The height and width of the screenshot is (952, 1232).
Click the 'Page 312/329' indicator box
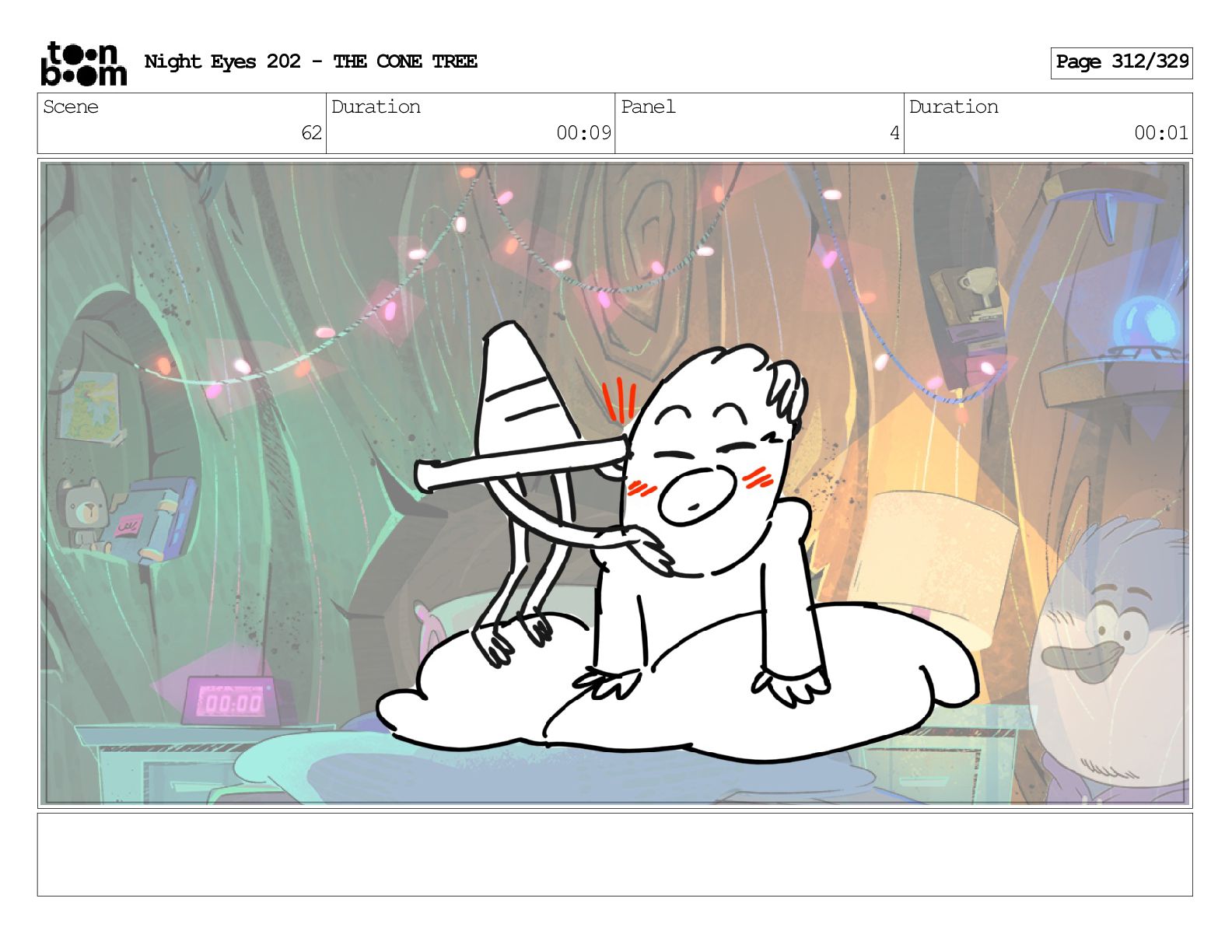click(1122, 62)
